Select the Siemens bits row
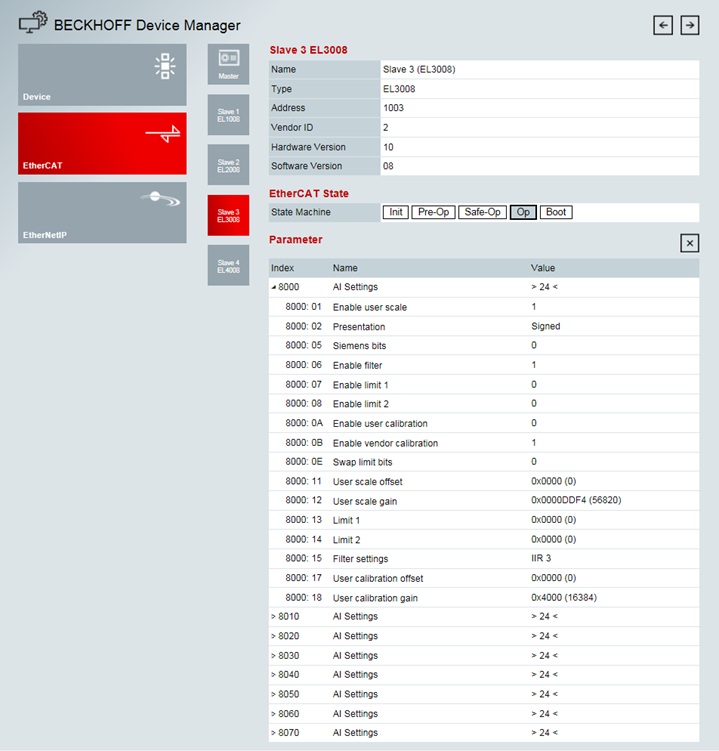Screen dimensions: 719x751 click(484, 346)
